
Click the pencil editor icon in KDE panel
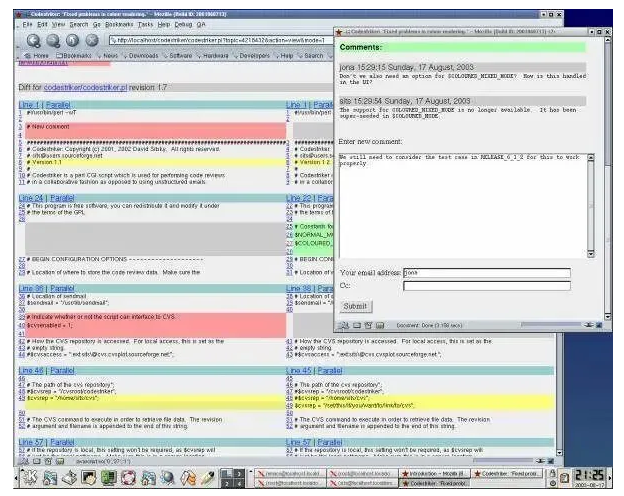(207, 477)
